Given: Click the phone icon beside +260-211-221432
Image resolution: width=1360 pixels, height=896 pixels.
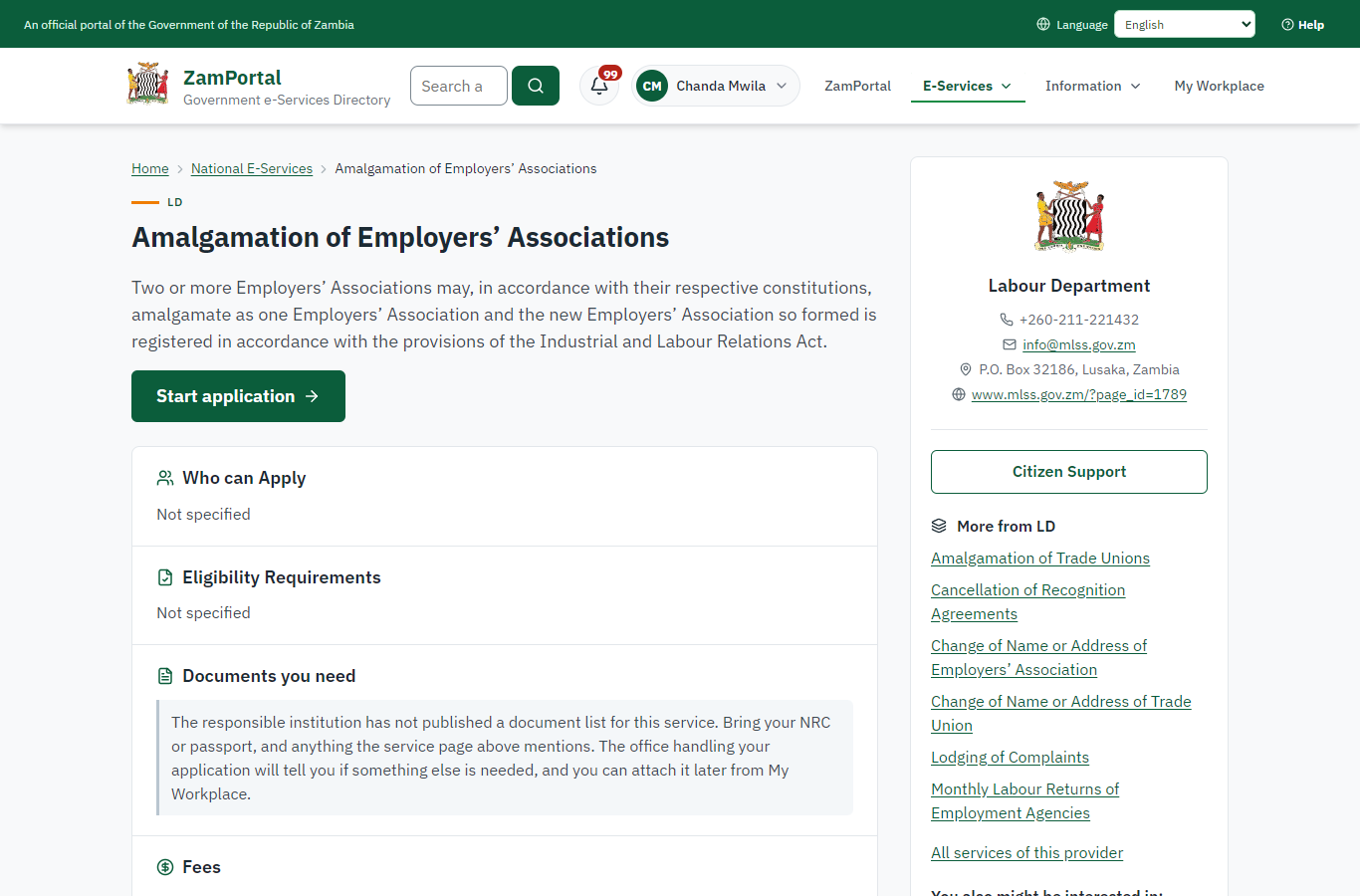Looking at the screenshot, I should pyautogui.click(x=1007, y=320).
